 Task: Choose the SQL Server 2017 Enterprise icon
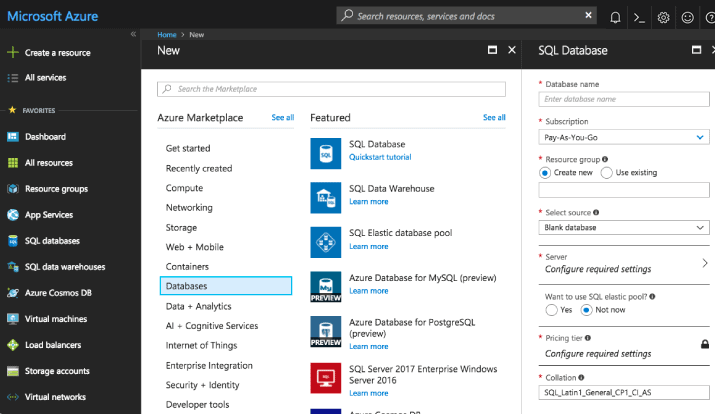pyautogui.click(x=326, y=378)
